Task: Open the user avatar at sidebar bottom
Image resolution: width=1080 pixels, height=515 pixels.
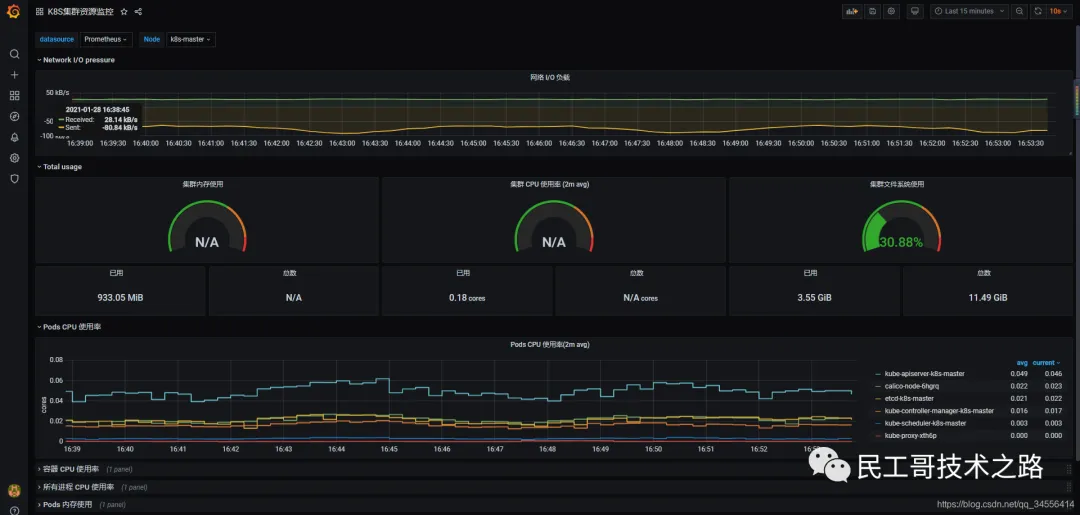Action: pyautogui.click(x=14, y=490)
